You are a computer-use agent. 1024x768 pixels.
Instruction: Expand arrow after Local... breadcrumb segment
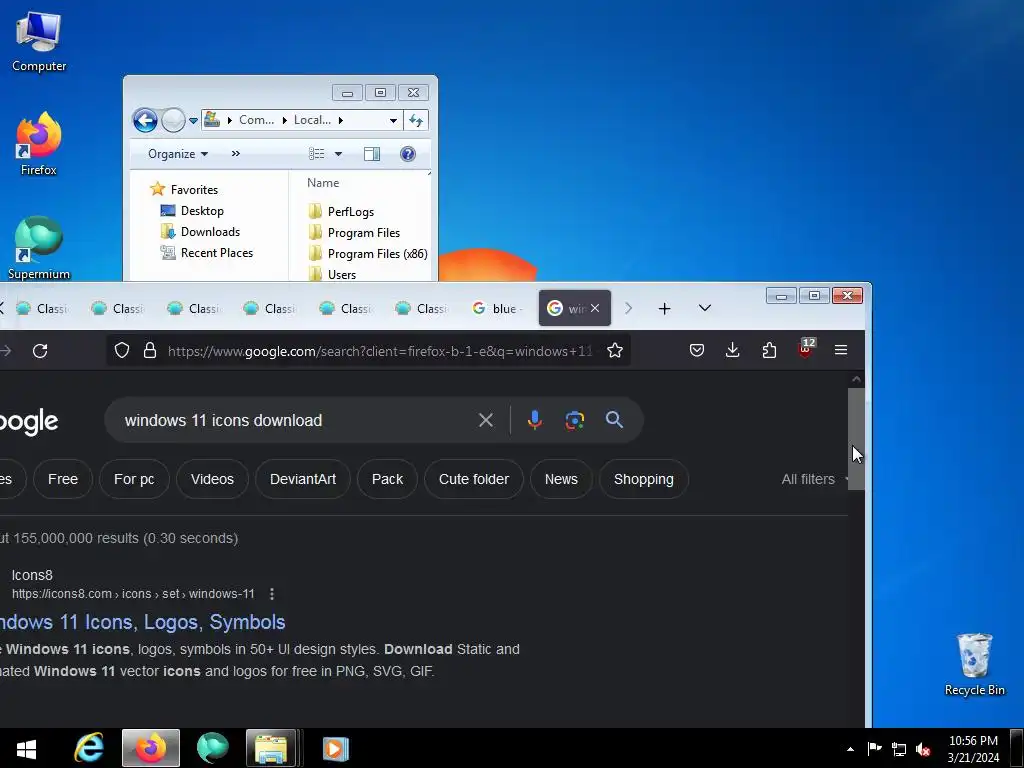340,120
